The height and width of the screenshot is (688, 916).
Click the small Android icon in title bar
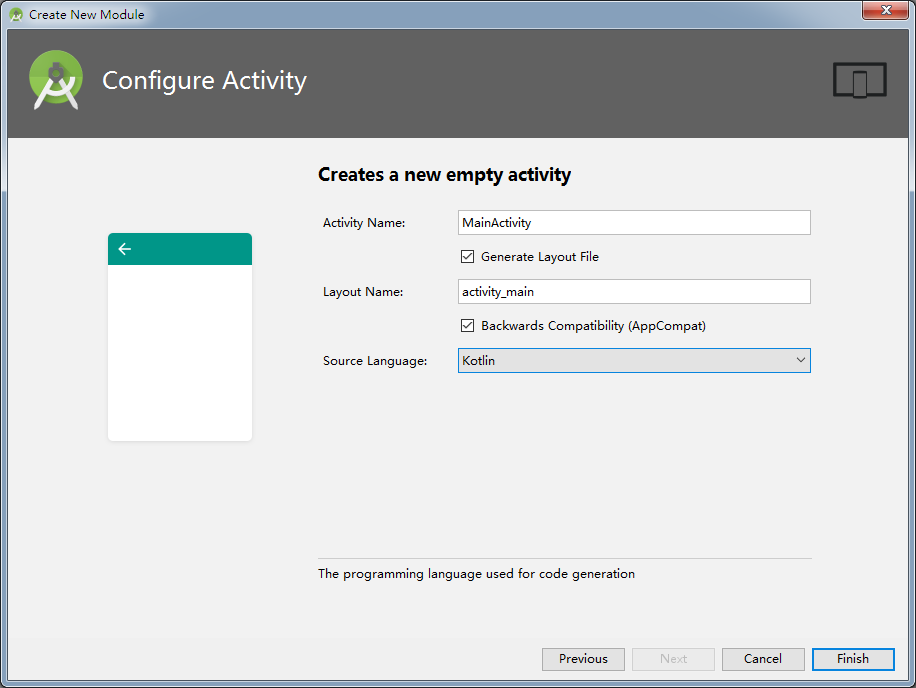(16, 15)
